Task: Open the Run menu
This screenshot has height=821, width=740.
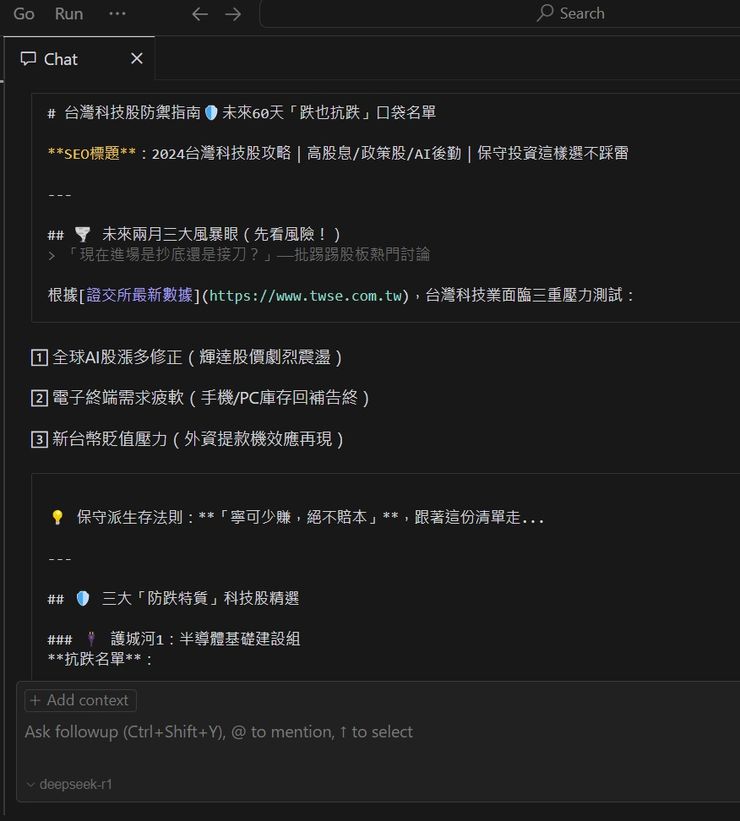Action: (x=69, y=14)
